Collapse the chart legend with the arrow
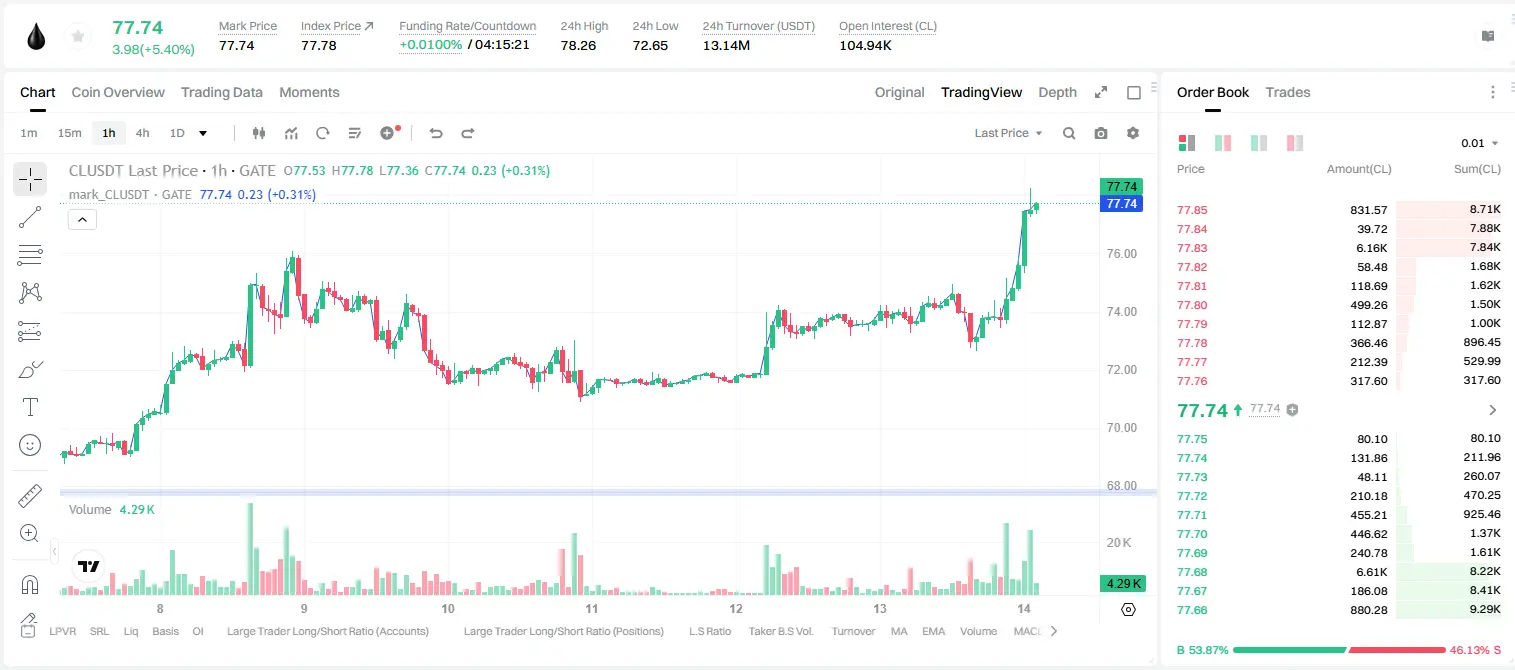Screen dimensions: 1515x670 pyautogui.click(x=82, y=220)
